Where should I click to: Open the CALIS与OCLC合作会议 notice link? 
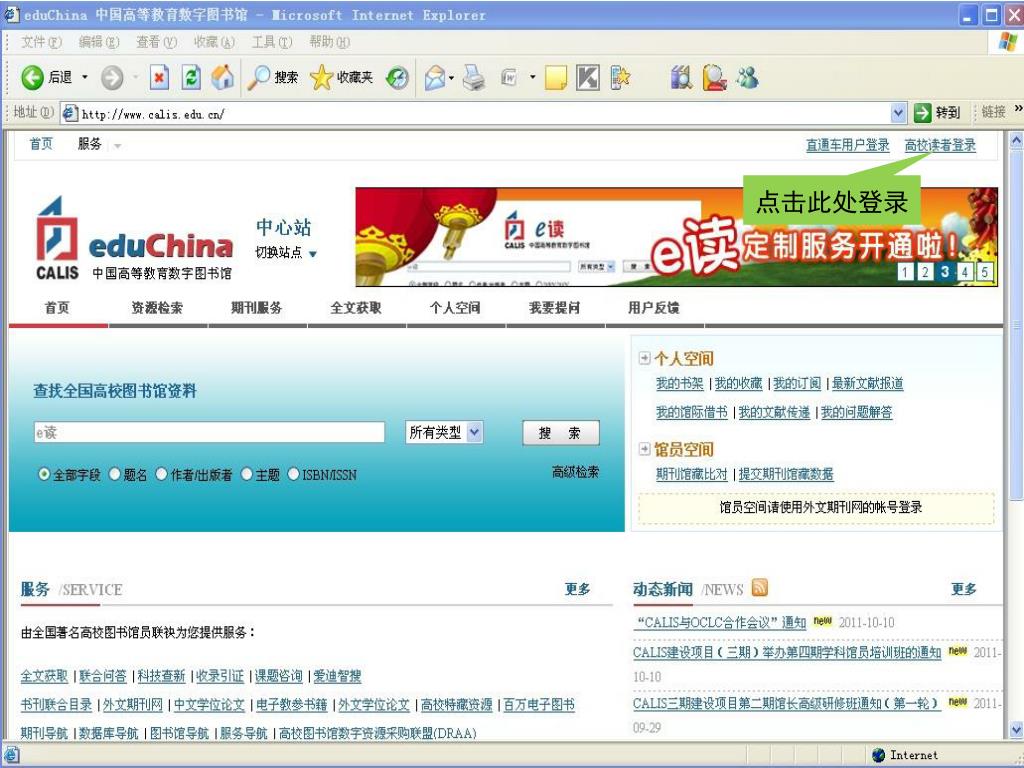tap(720, 622)
